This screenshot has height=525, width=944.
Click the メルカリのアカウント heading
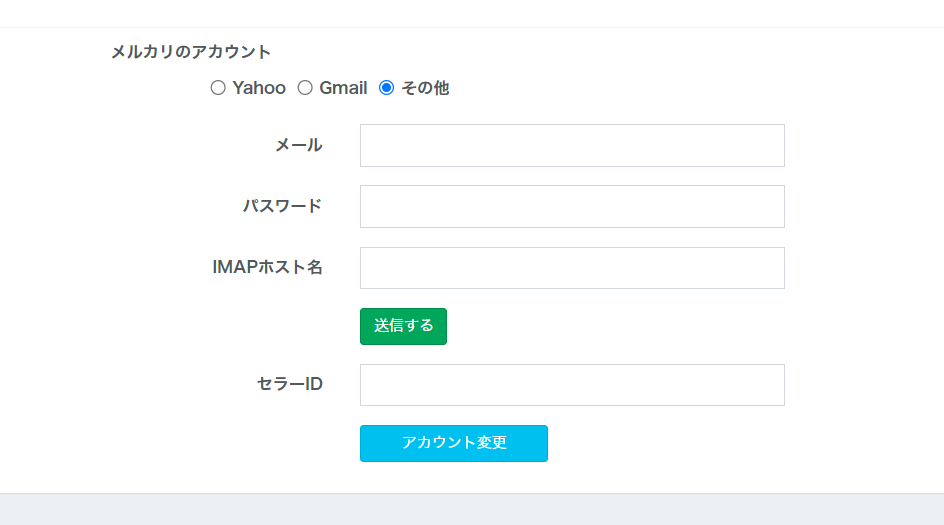tap(191, 52)
